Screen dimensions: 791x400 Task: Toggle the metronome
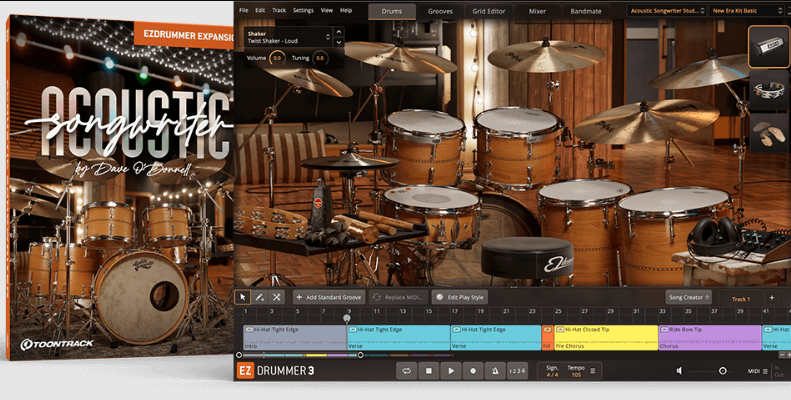(x=495, y=371)
